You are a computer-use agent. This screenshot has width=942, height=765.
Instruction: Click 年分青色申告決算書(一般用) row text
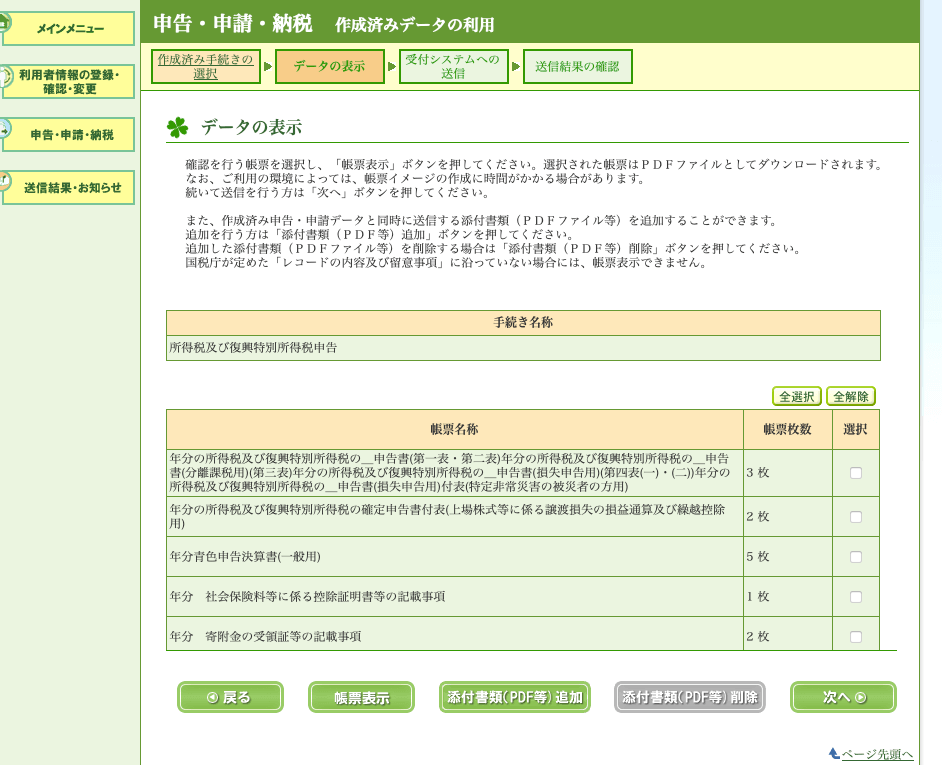click(x=245, y=556)
